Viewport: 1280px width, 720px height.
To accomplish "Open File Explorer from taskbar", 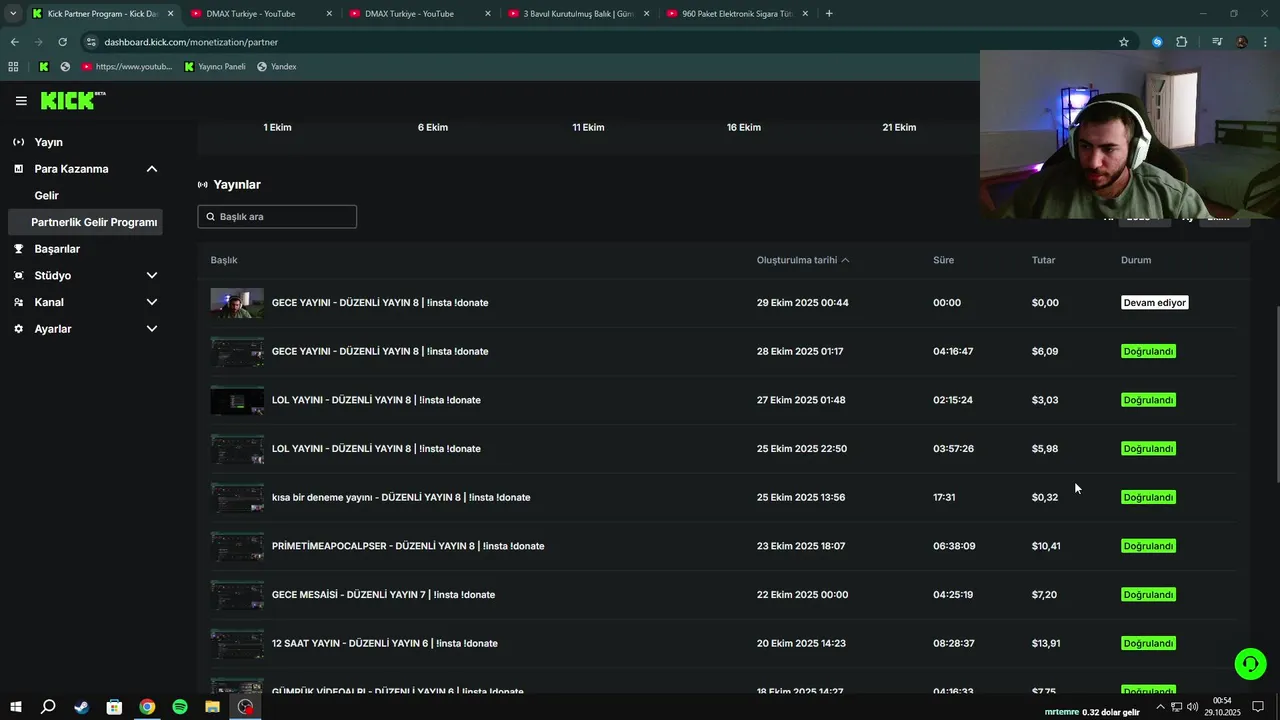I will 212,707.
